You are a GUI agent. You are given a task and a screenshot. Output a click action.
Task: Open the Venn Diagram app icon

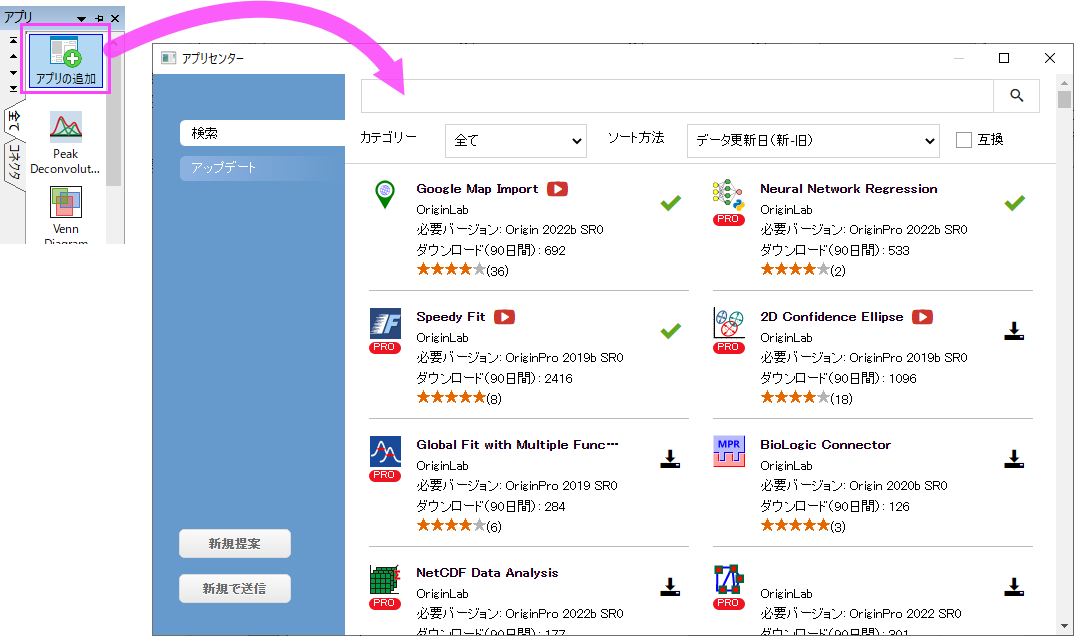pyautogui.click(x=66, y=202)
